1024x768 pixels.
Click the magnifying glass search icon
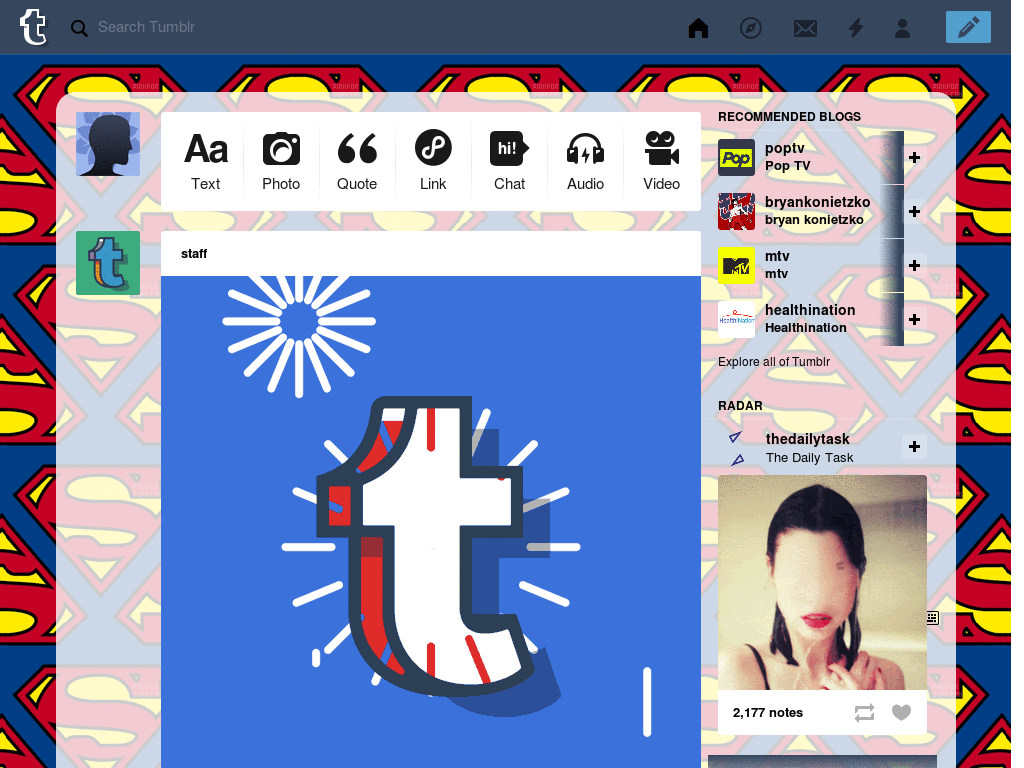pos(79,28)
